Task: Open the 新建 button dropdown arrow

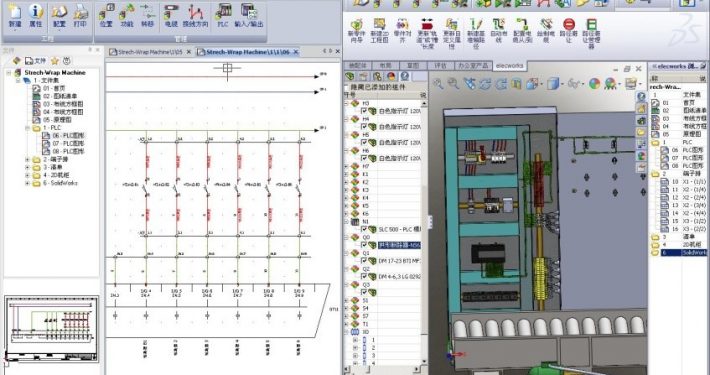Action: click(15, 30)
